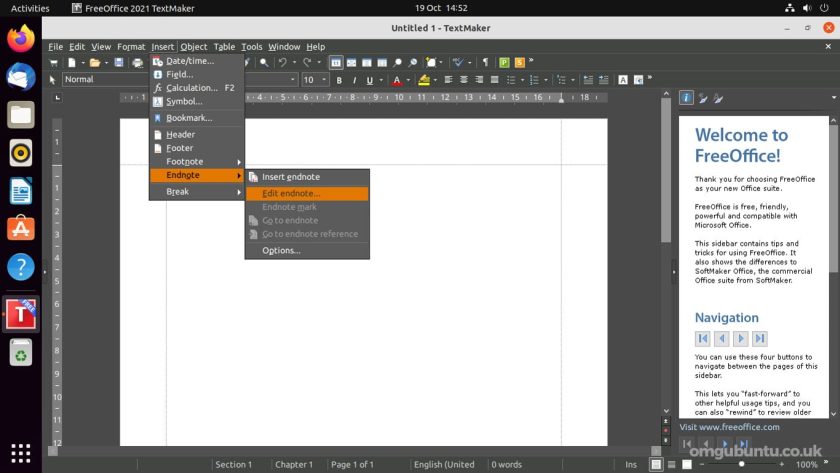Image resolution: width=840 pixels, height=473 pixels.
Task: Toggle italic formatting
Action: [354, 80]
